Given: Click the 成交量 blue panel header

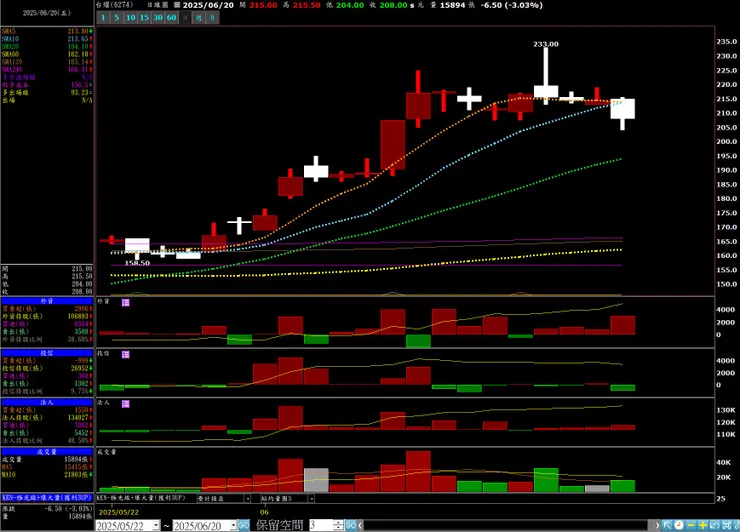Looking at the screenshot, I should (x=47, y=452).
